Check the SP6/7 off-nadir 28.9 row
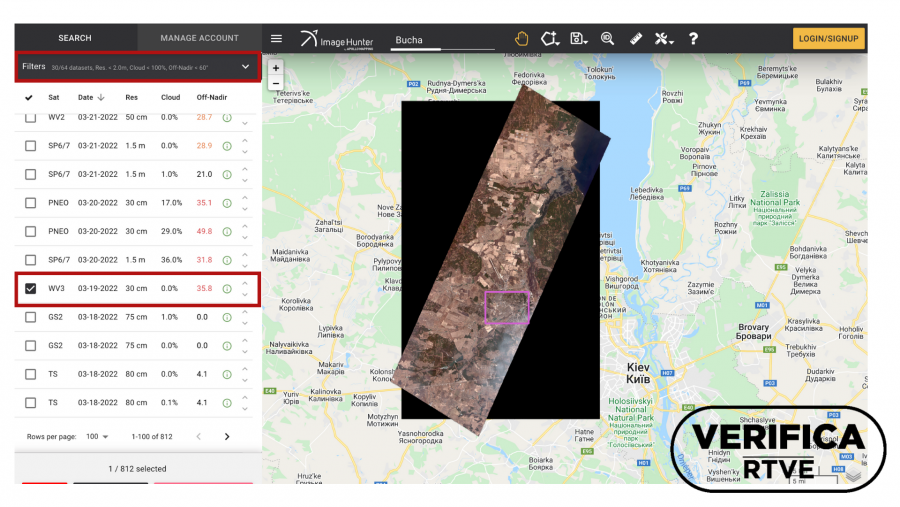 click(x=30, y=146)
